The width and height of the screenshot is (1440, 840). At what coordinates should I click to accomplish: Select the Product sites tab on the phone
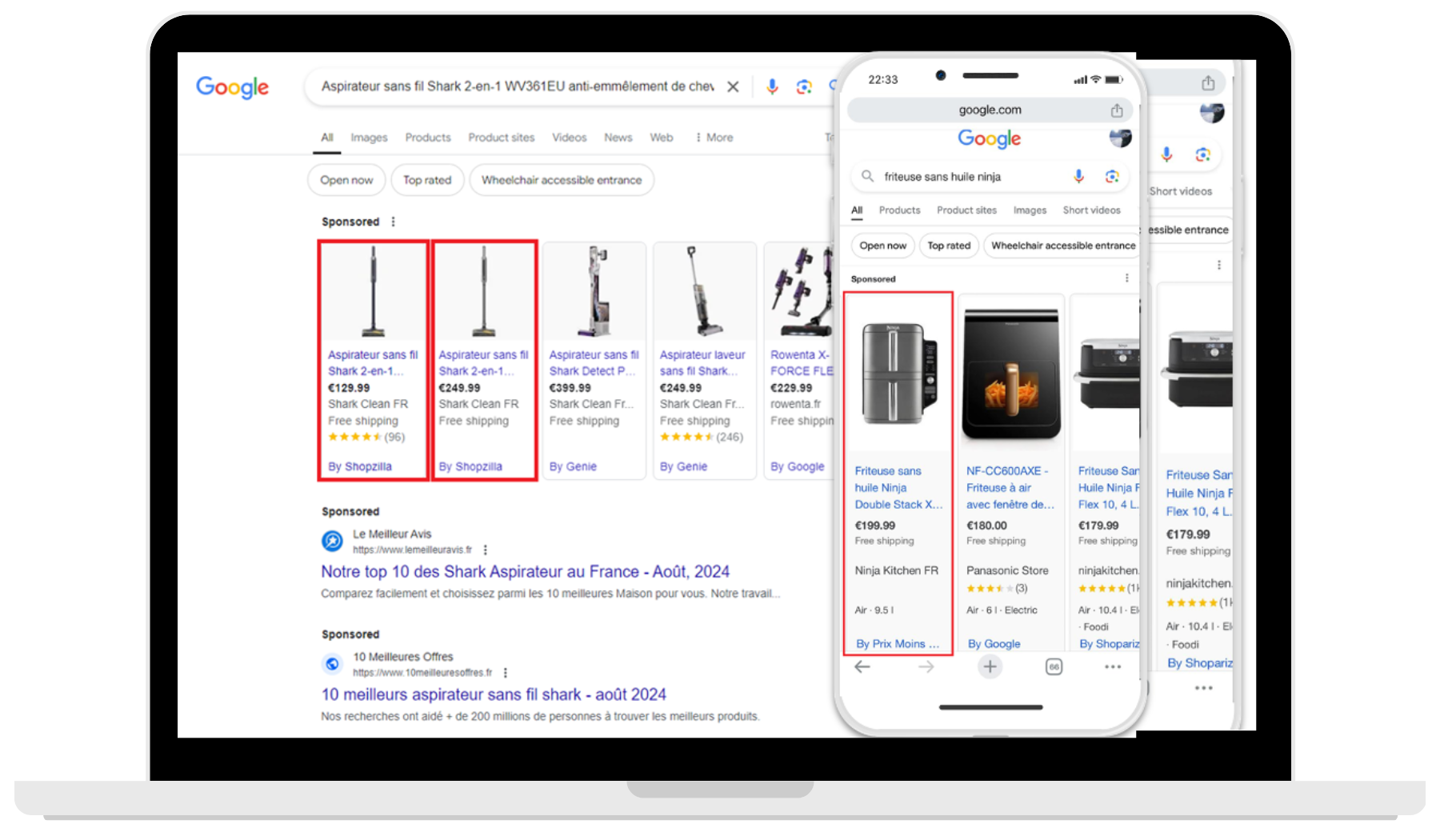[x=966, y=210]
